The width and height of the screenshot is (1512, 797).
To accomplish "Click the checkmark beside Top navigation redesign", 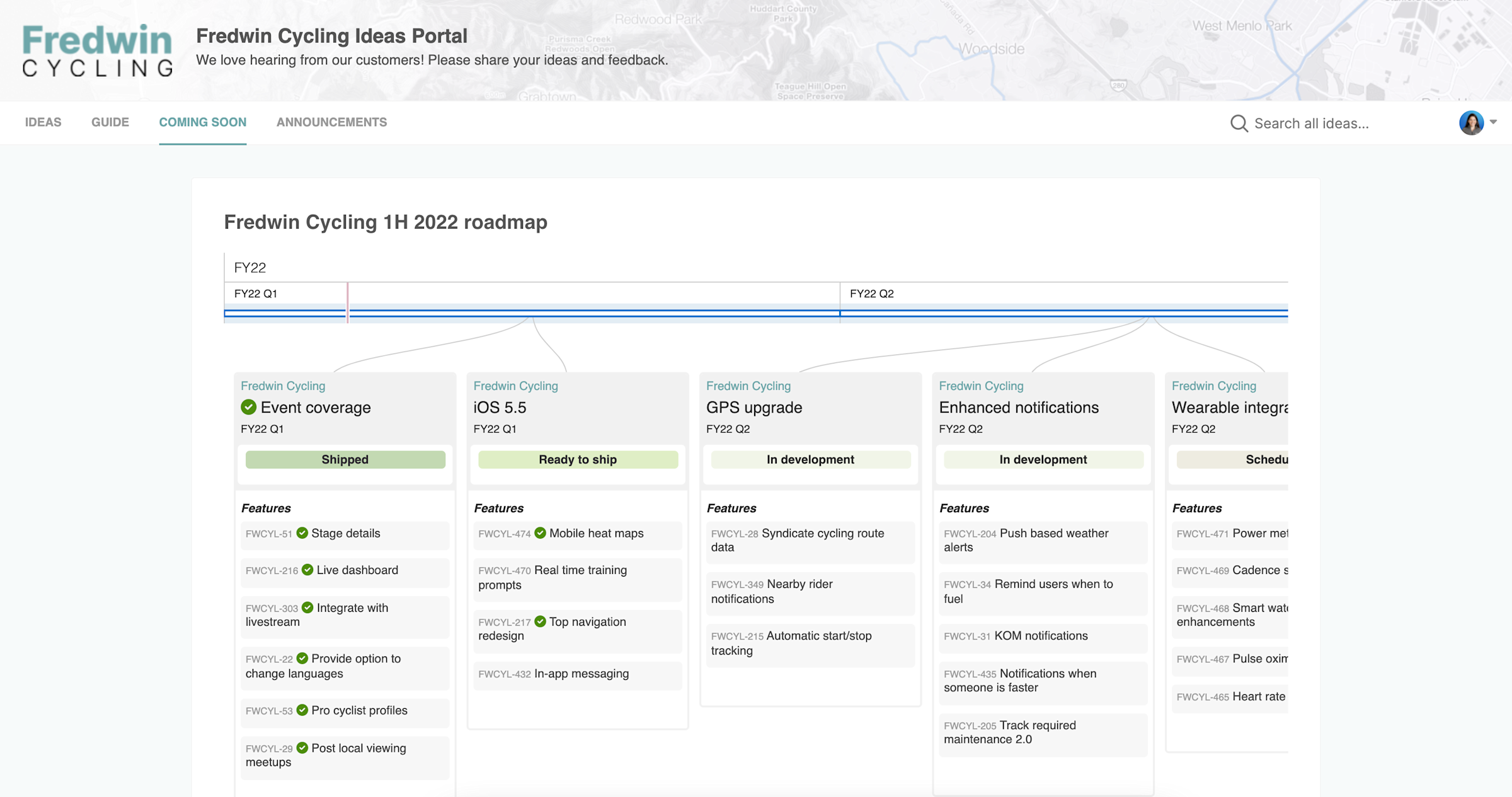I will (540, 622).
